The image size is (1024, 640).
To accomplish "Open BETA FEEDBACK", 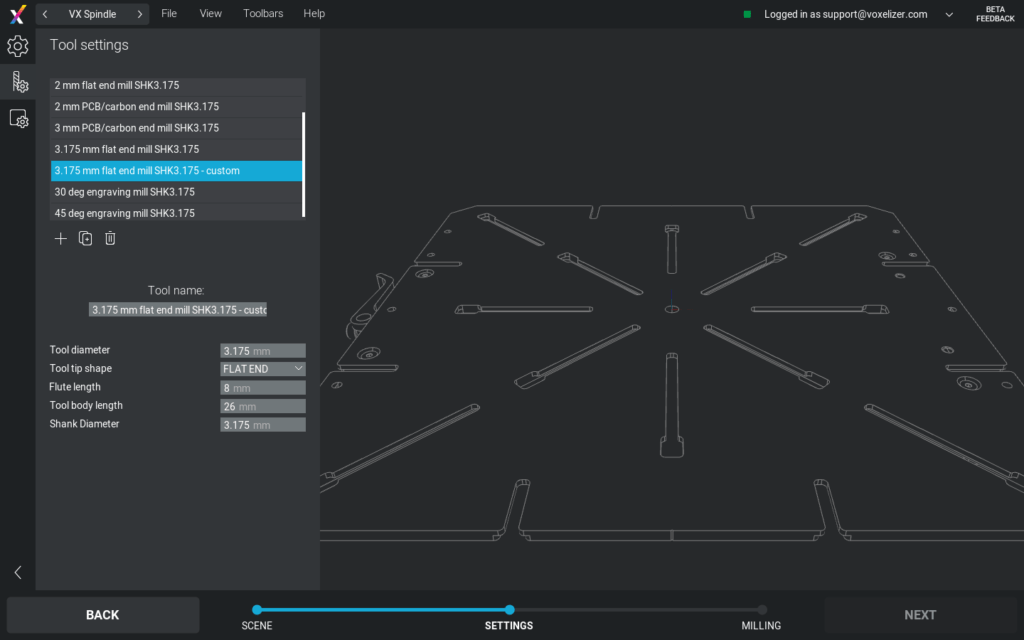I will pos(995,13).
